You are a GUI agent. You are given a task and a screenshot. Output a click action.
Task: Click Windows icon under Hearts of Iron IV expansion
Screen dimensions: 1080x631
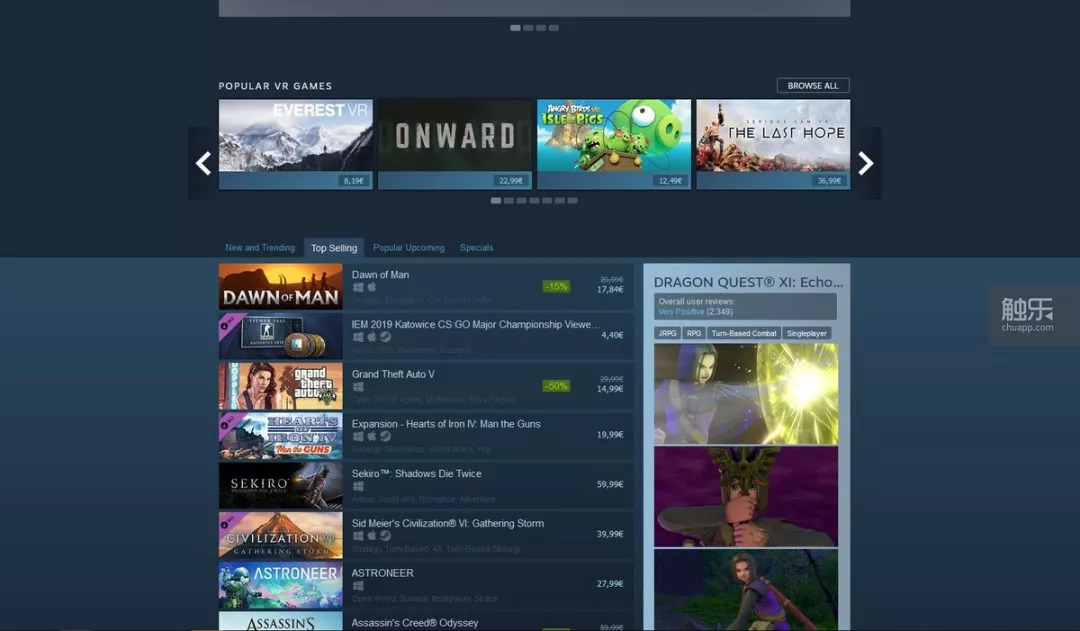click(x=358, y=436)
